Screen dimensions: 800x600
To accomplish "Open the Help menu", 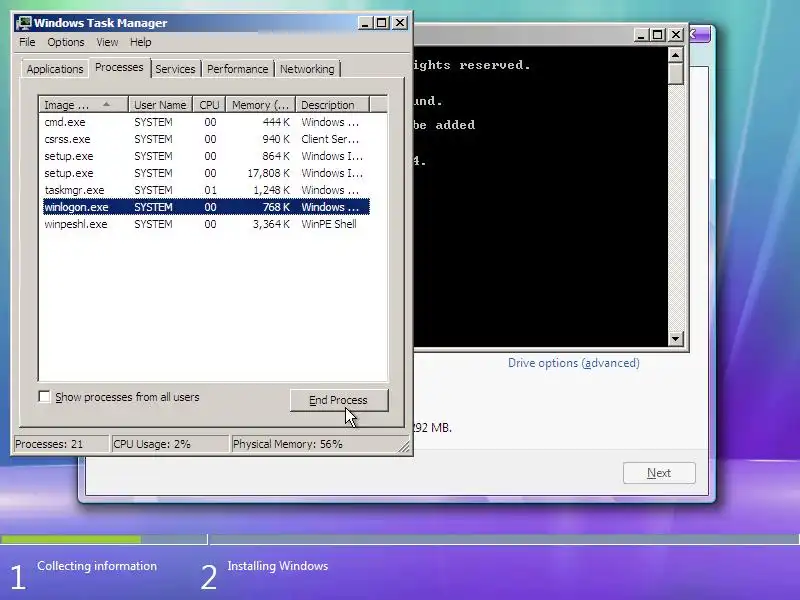I will click(x=140, y=42).
